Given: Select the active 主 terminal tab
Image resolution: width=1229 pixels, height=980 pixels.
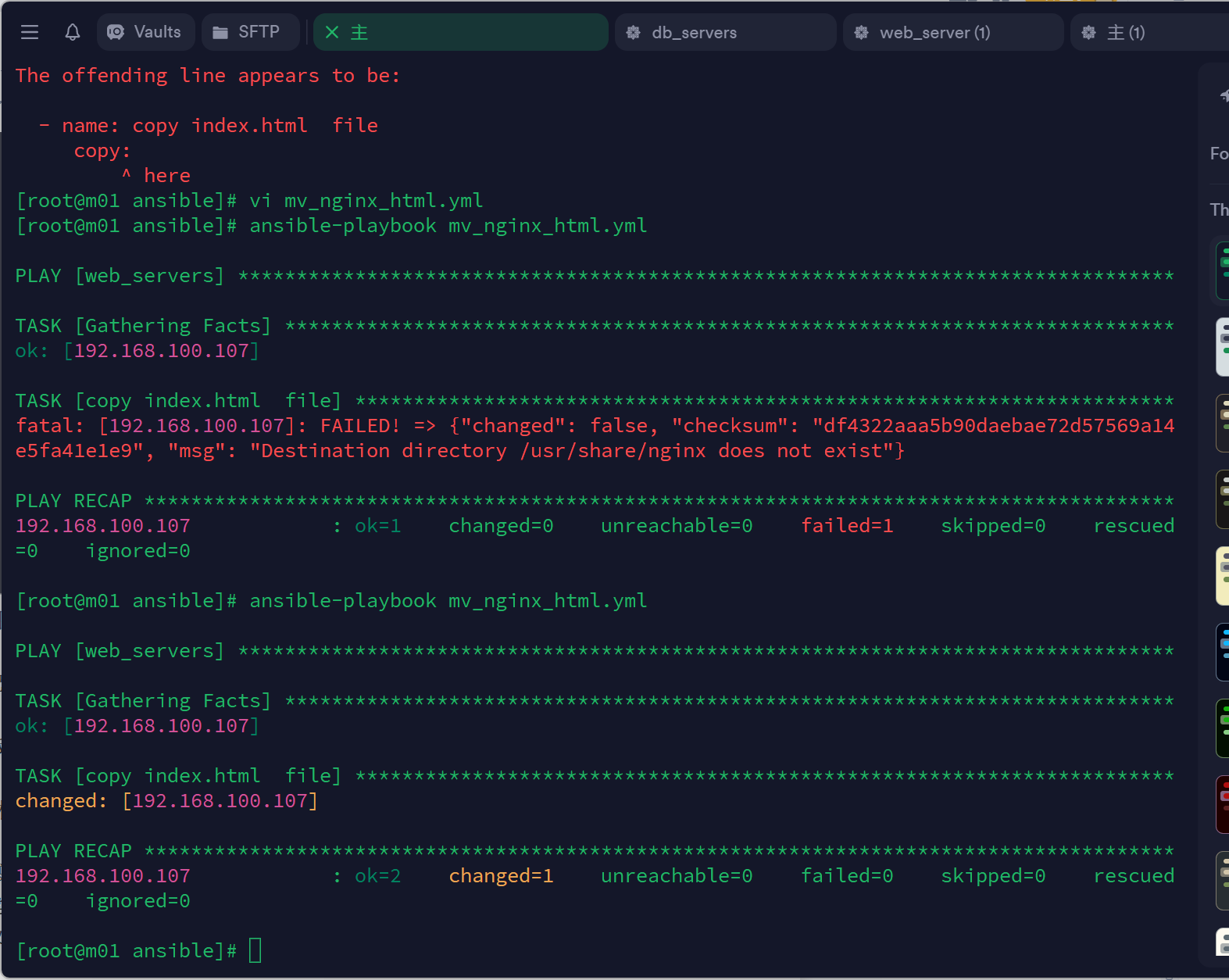Looking at the screenshot, I should 461,32.
